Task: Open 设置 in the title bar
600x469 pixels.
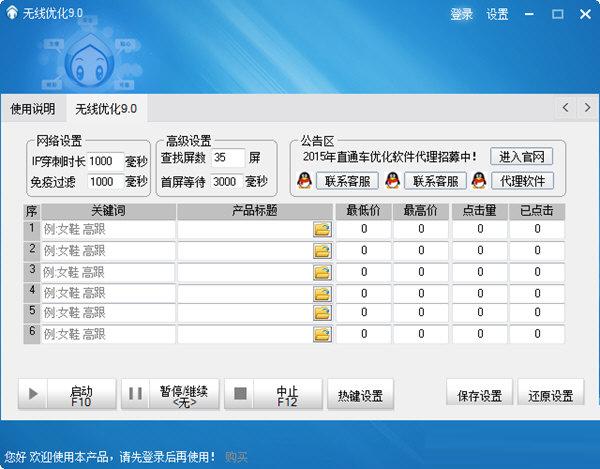Action: coord(497,14)
